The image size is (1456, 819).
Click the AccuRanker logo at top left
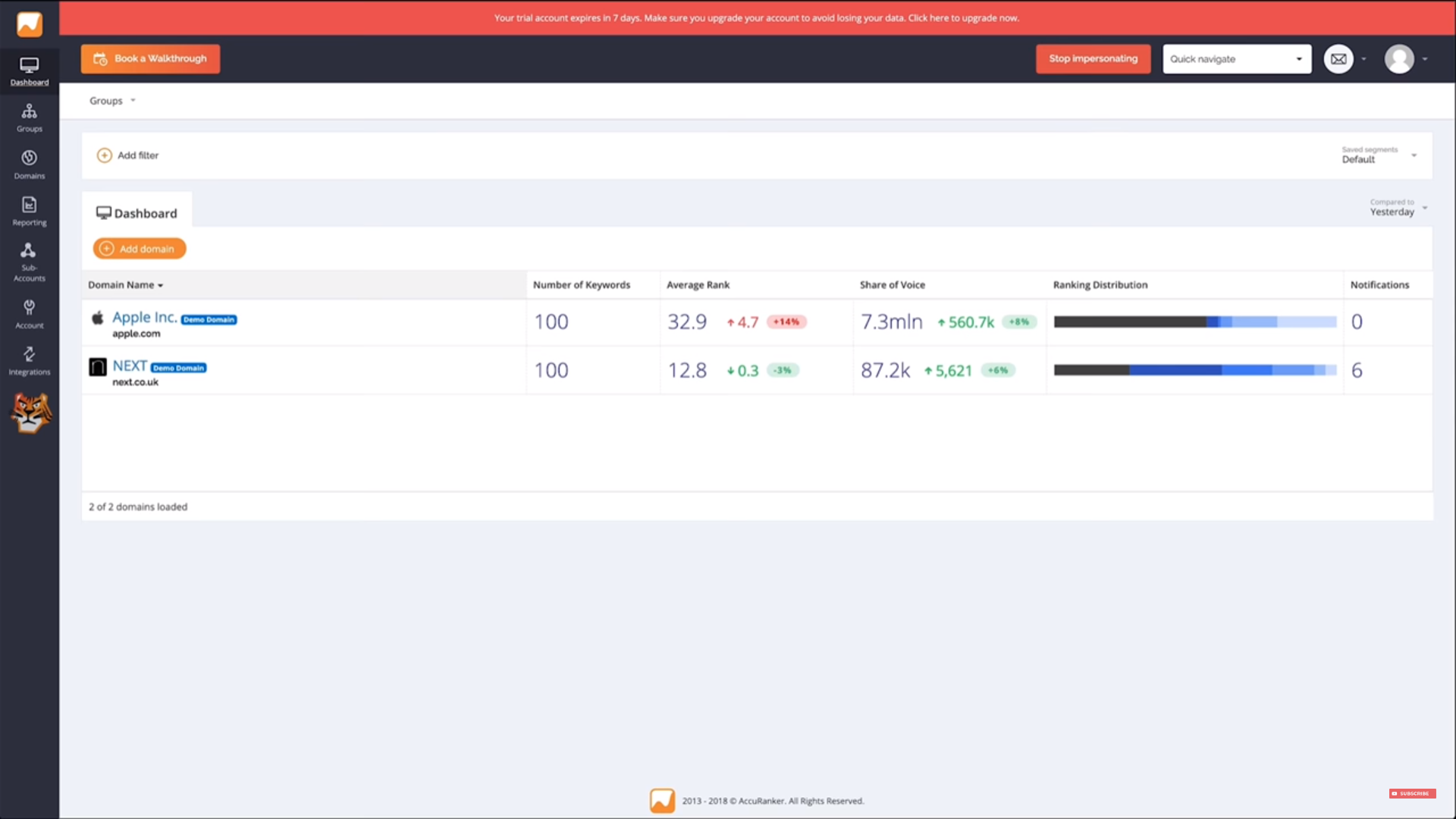pyautogui.click(x=30, y=24)
